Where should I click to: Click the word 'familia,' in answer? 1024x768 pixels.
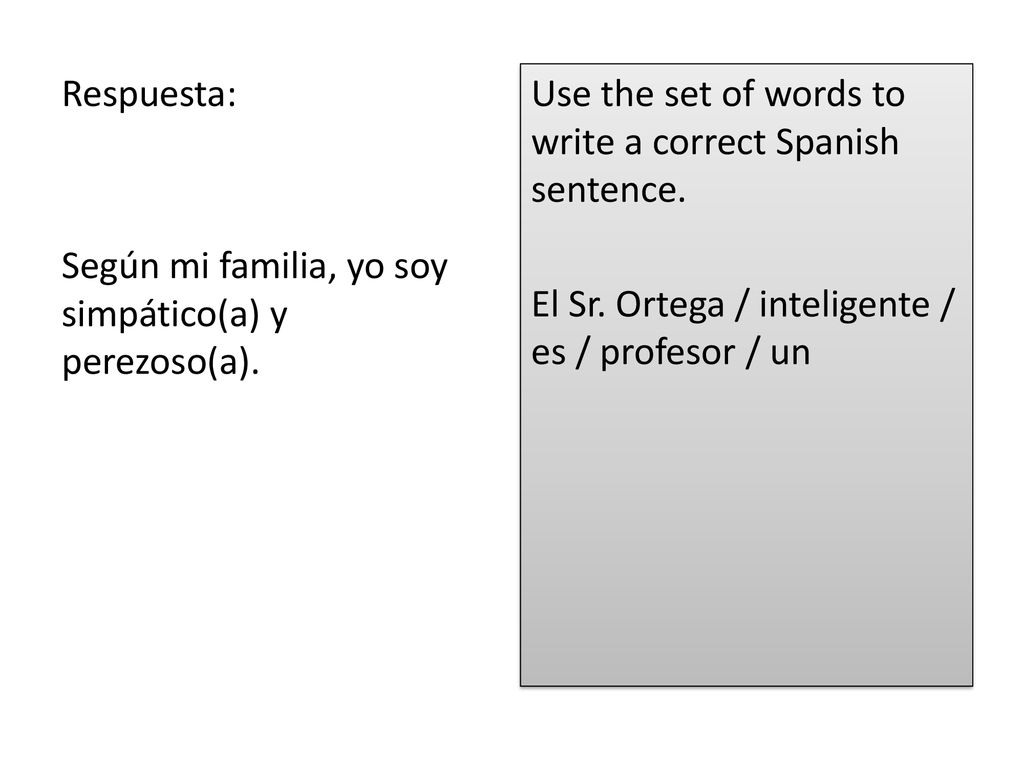[x=278, y=266]
